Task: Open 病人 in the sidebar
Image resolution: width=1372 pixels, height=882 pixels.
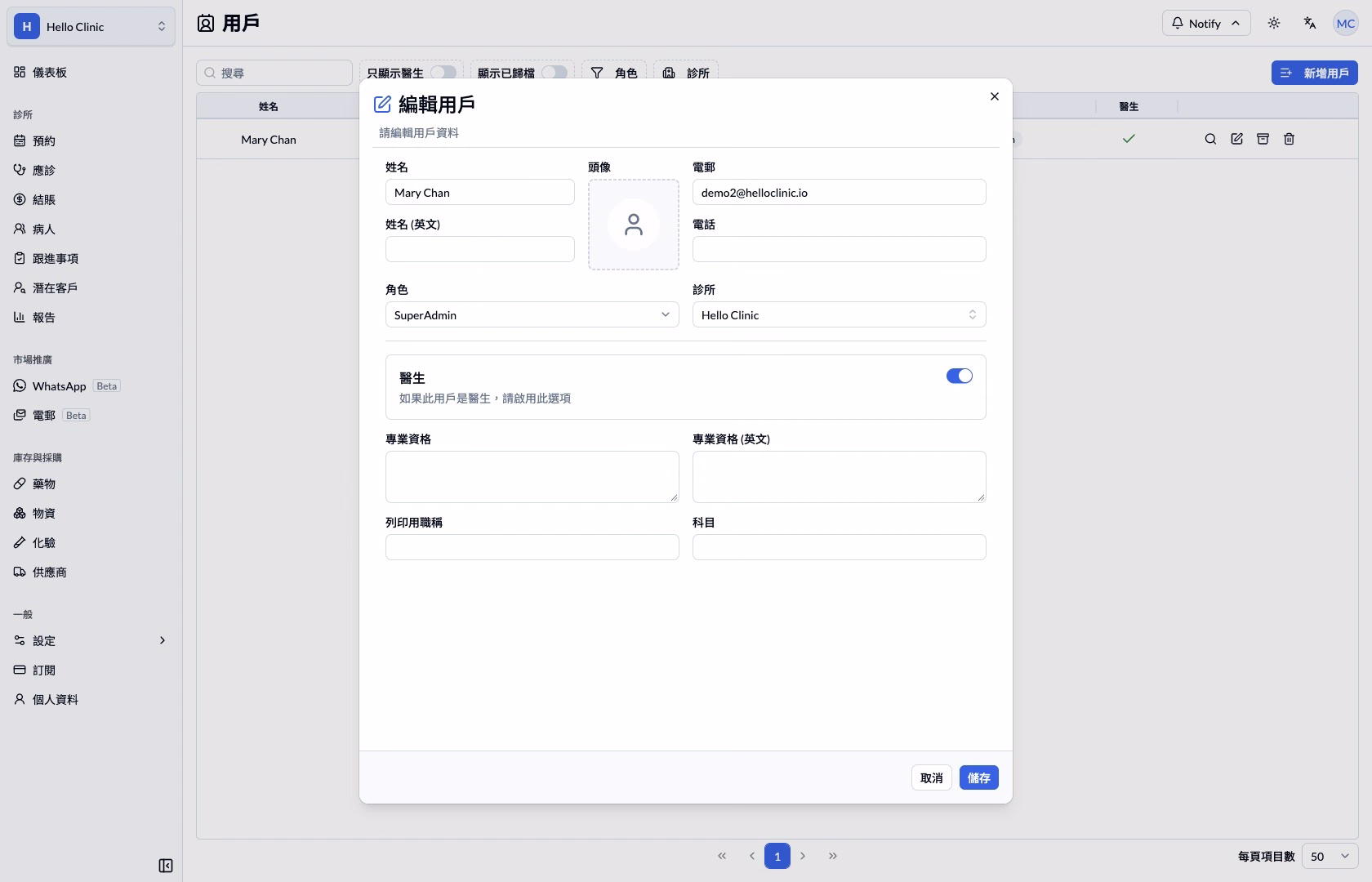Action: coord(91,229)
